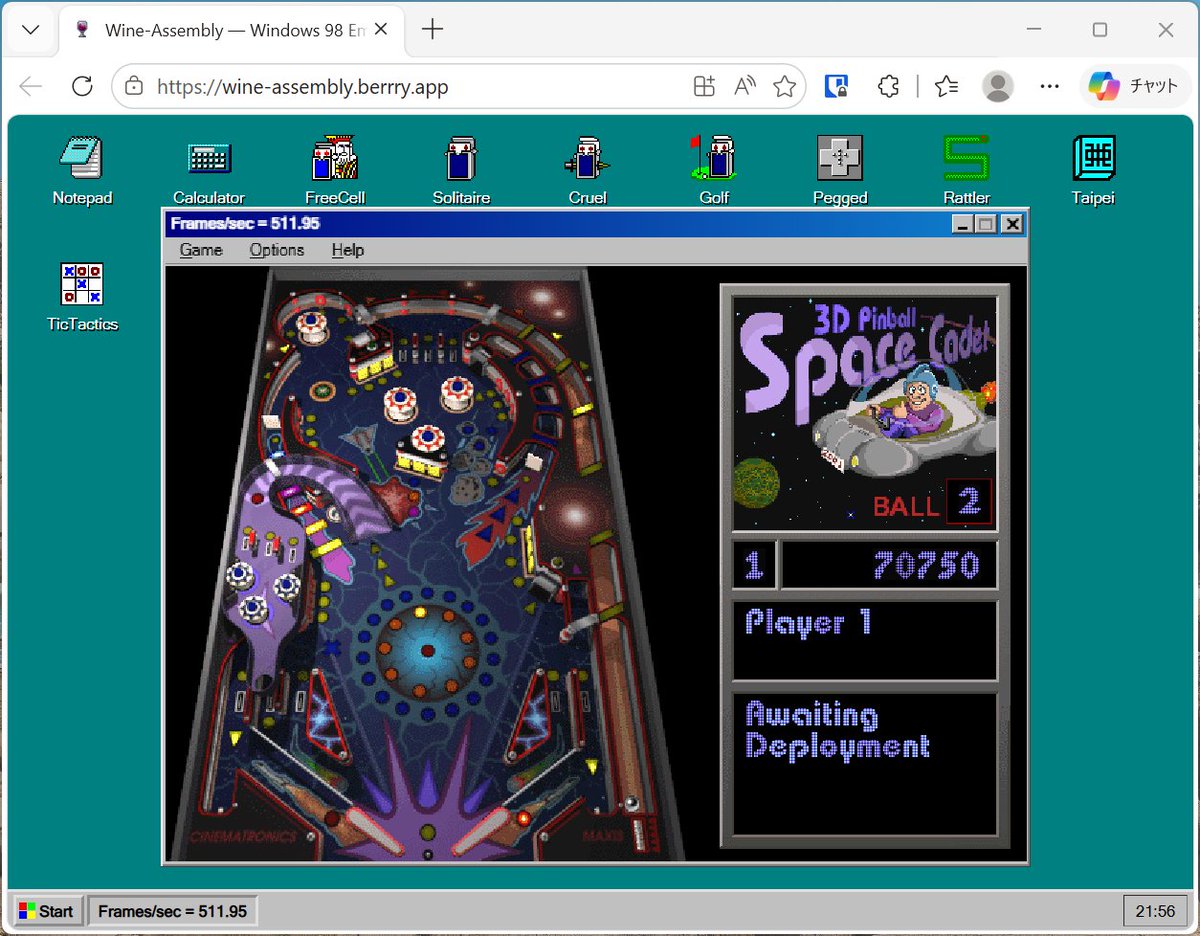Click the BALL 2 counter
The height and width of the screenshot is (936, 1200).
(x=931, y=501)
